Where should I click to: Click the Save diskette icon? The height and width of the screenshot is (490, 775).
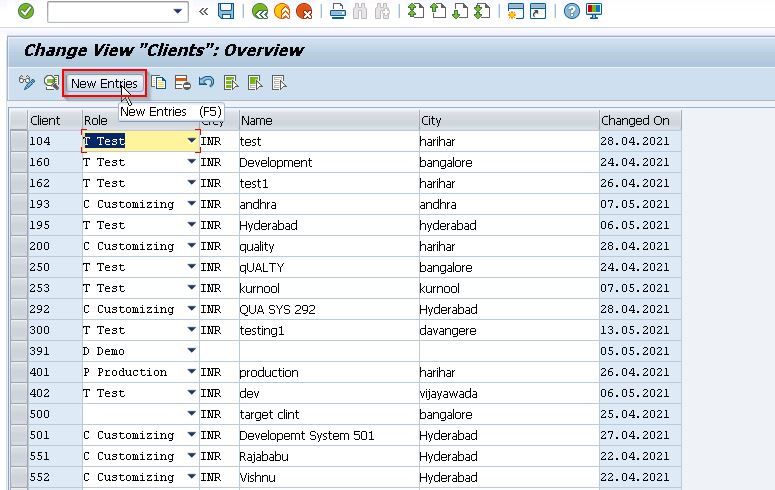[x=226, y=11]
